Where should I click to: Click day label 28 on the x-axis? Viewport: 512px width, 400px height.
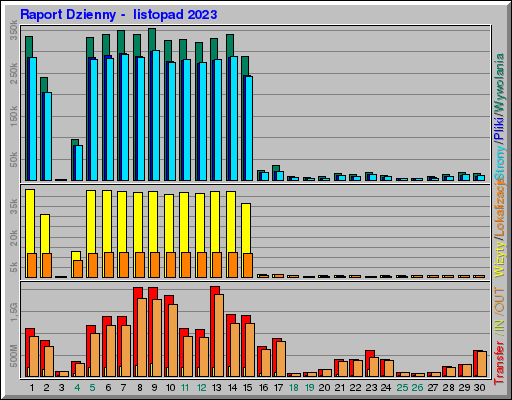(448, 388)
